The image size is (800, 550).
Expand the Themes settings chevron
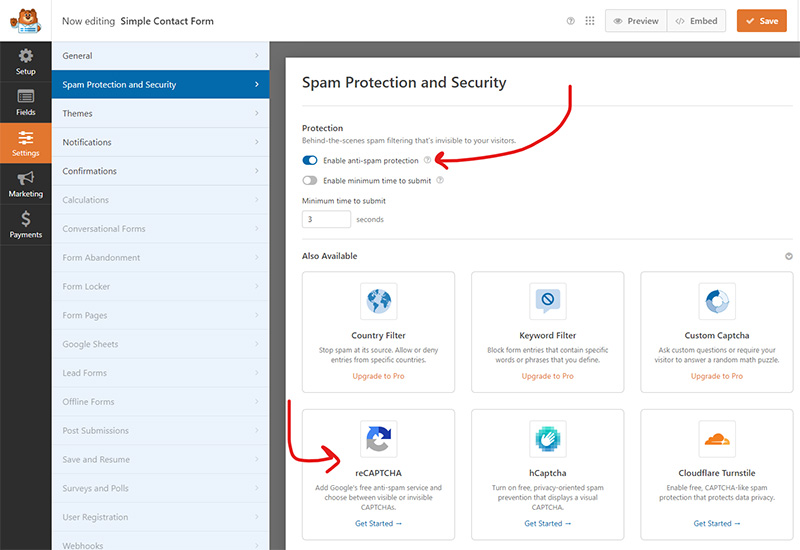257,113
